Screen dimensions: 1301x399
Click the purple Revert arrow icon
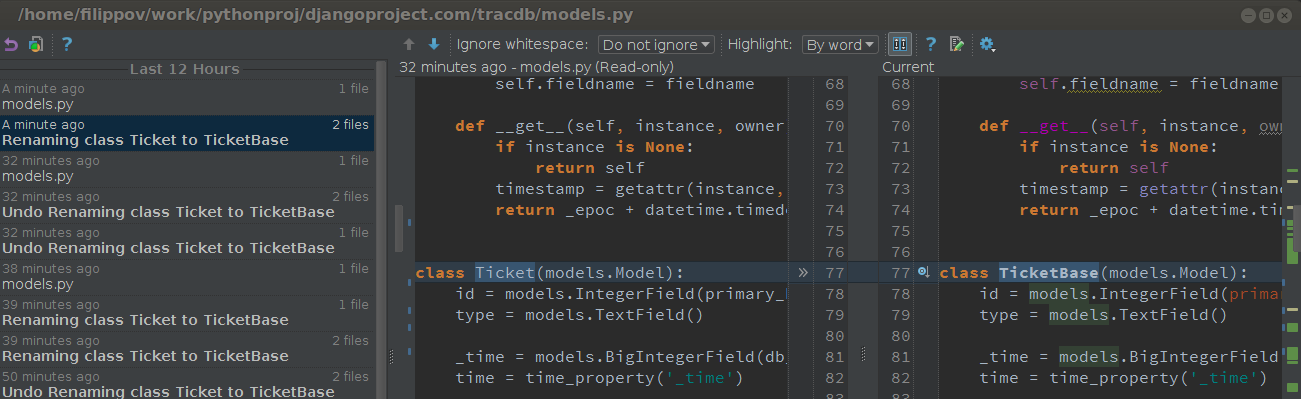[12, 44]
